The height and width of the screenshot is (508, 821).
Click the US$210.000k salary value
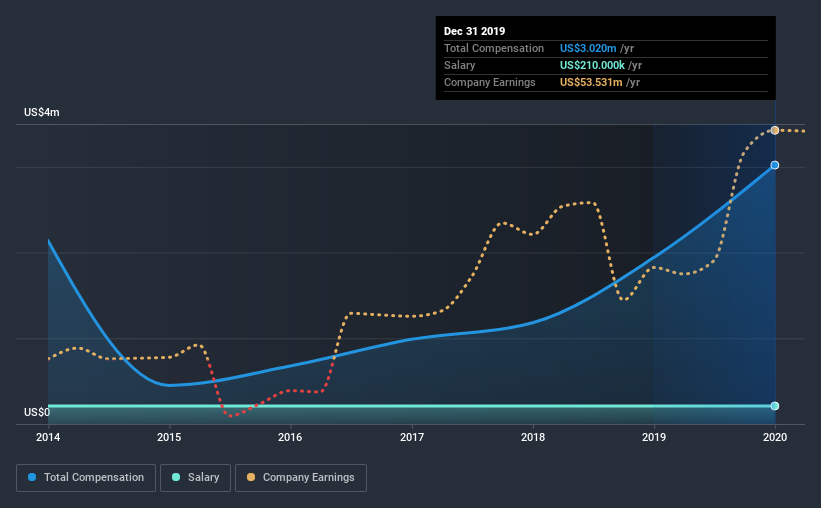(x=592, y=65)
